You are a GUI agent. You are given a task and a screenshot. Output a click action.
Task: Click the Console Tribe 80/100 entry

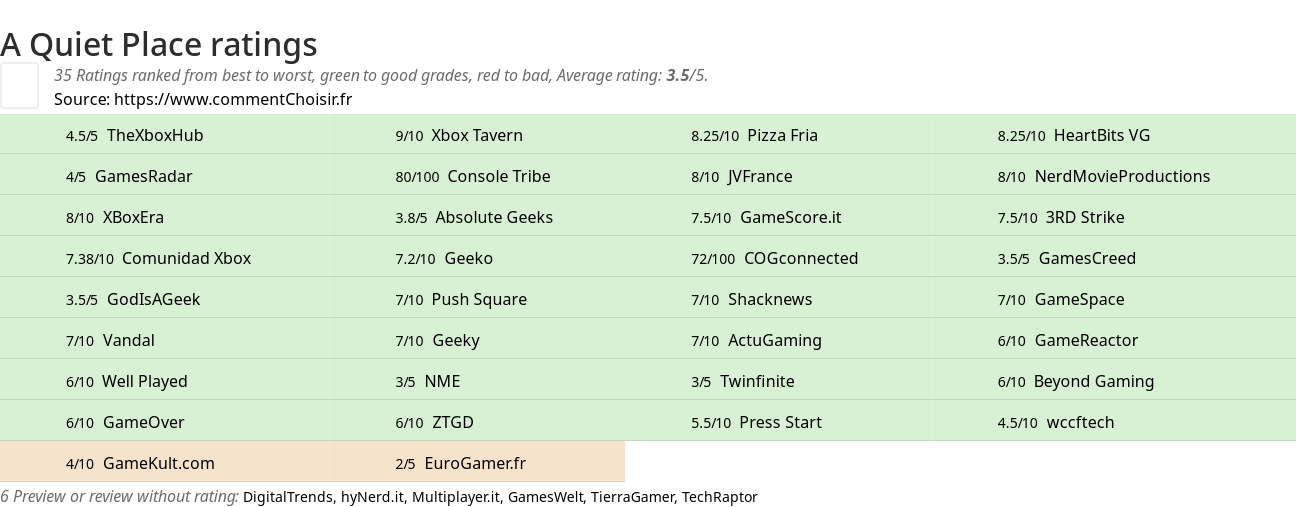(478, 176)
